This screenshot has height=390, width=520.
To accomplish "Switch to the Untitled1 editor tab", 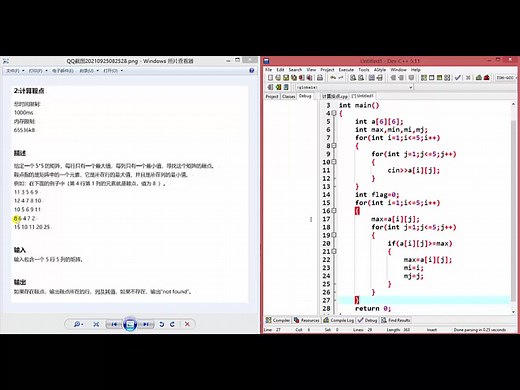I will coord(362,96).
